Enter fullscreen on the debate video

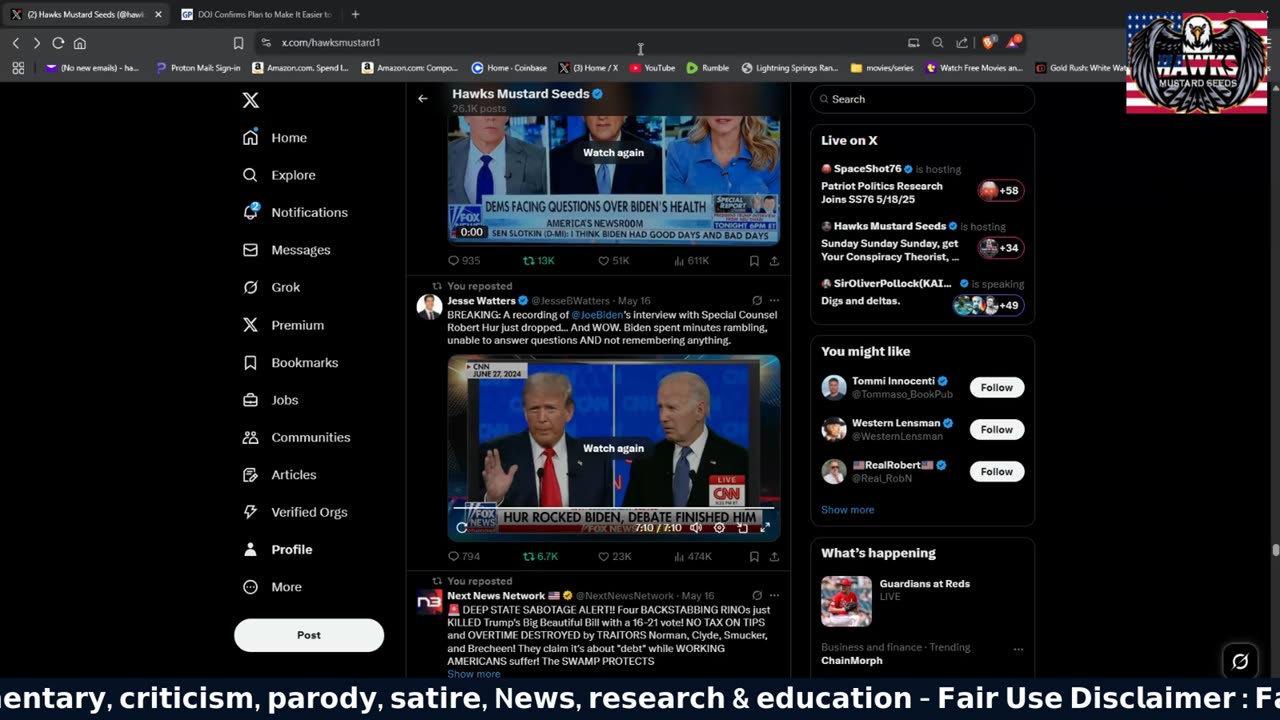765,527
